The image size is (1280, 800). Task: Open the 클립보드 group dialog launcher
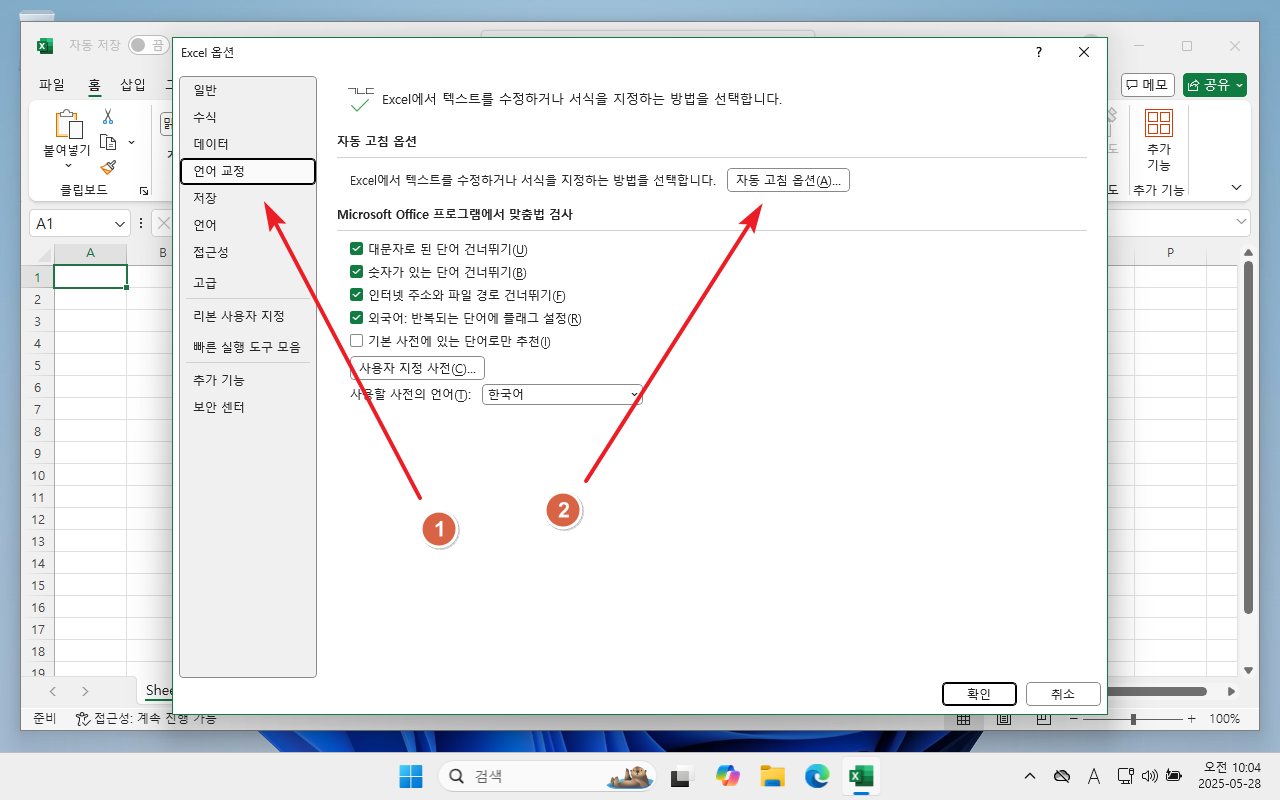tap(143, 190)
